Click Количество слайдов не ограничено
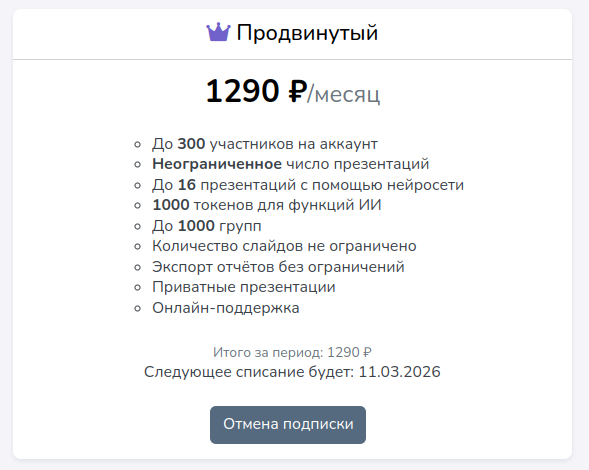This screenshot has height=470, width=589. tap(284, 246)
